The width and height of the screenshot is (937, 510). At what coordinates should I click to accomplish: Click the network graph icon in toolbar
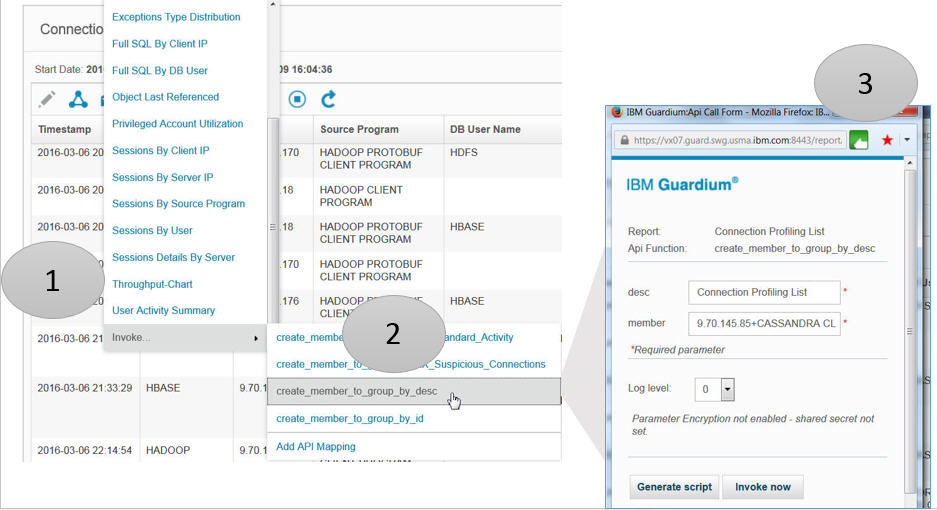pos(78,99)
